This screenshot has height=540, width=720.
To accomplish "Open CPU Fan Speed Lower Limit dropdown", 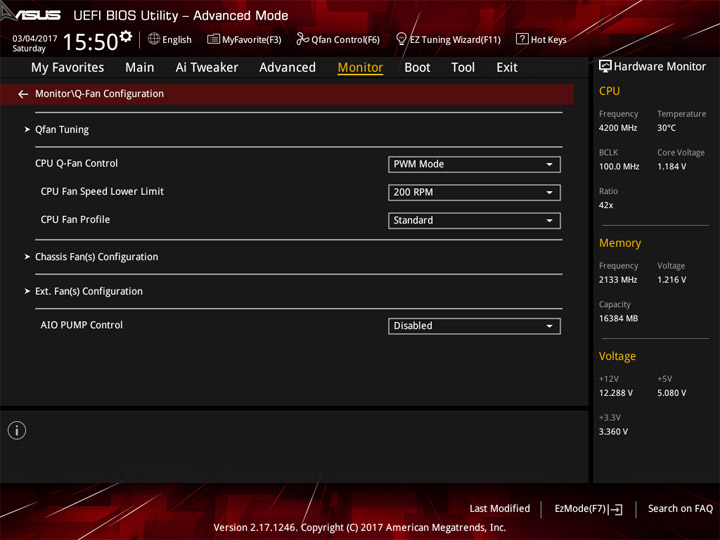I will [x=474, y=192].
